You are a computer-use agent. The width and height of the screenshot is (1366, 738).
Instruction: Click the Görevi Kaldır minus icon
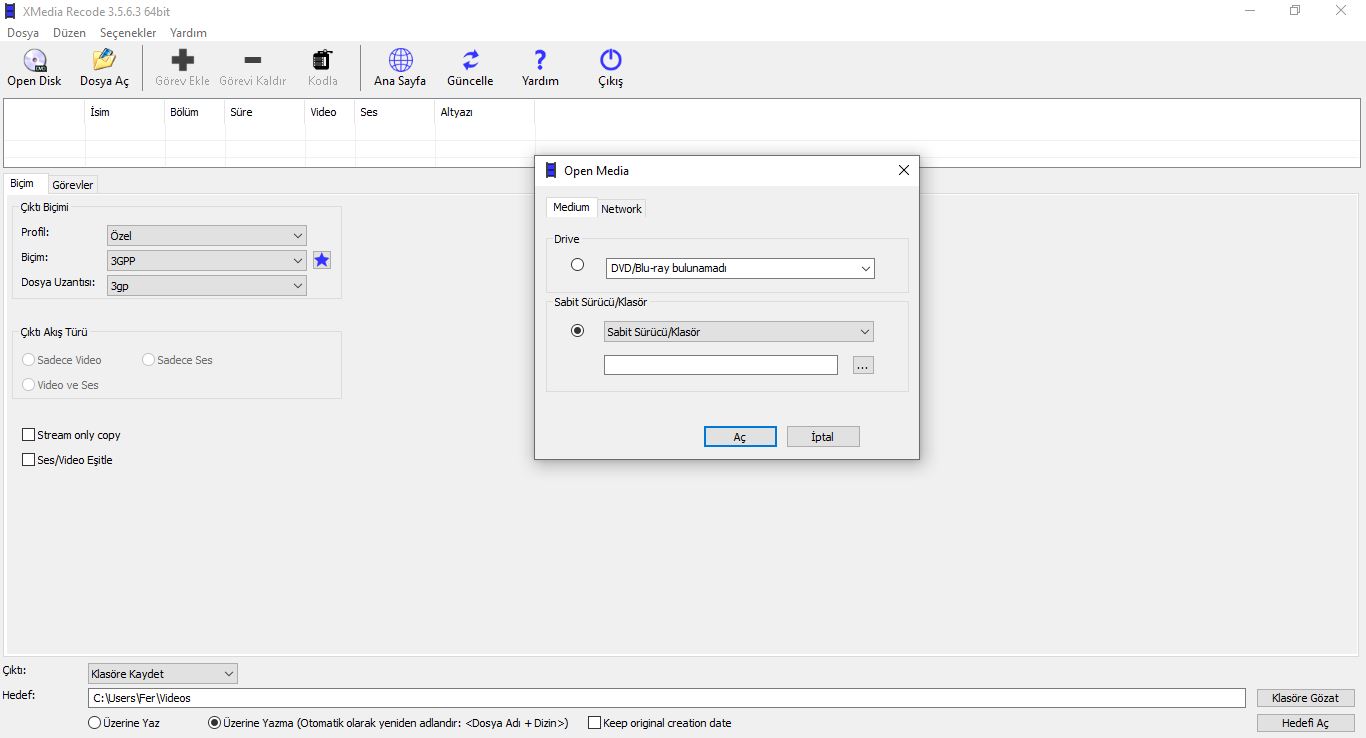(x=253, y=61)
